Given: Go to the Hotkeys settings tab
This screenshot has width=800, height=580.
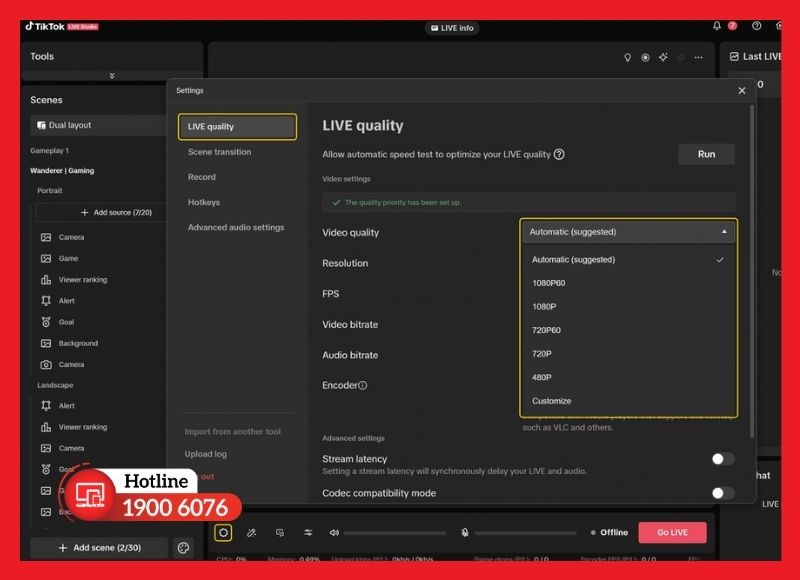Looking at the screenshot, I should click(204, 203).
